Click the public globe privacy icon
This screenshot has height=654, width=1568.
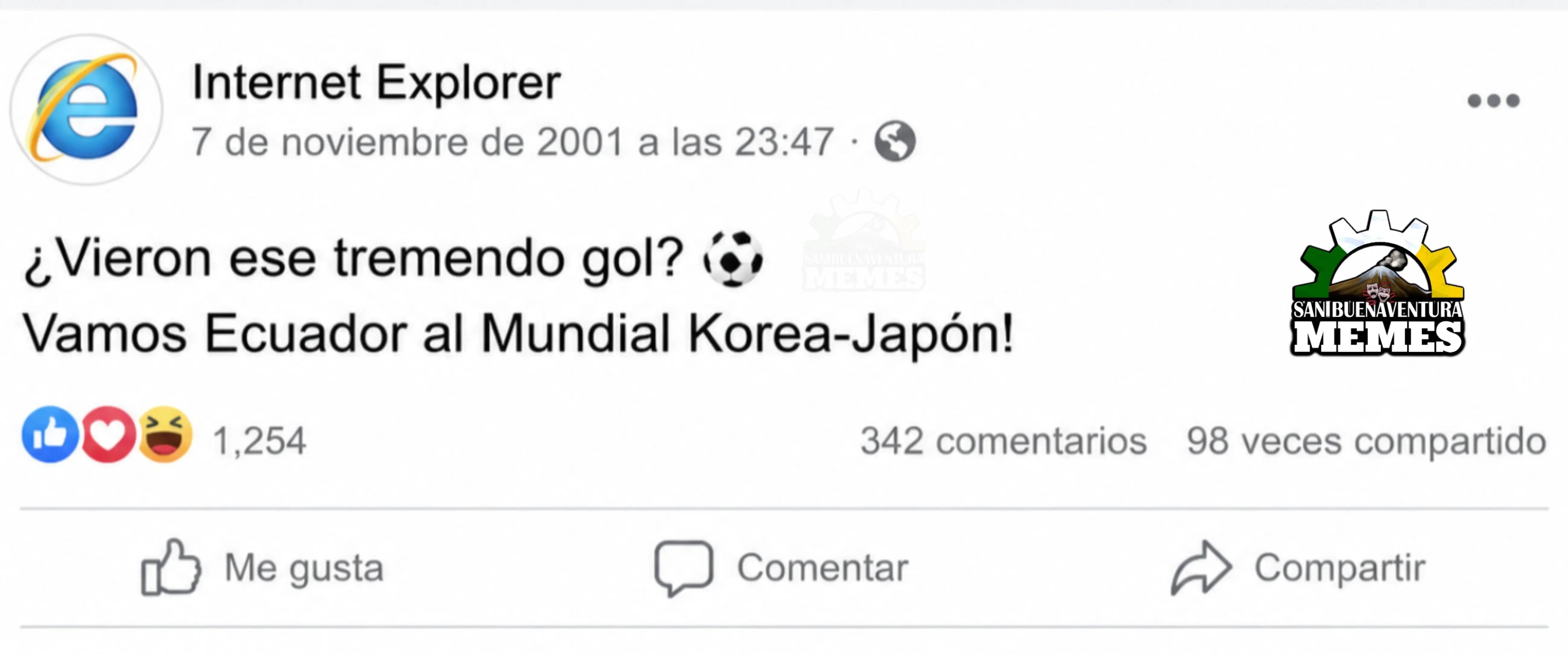[x=895, y=141]
